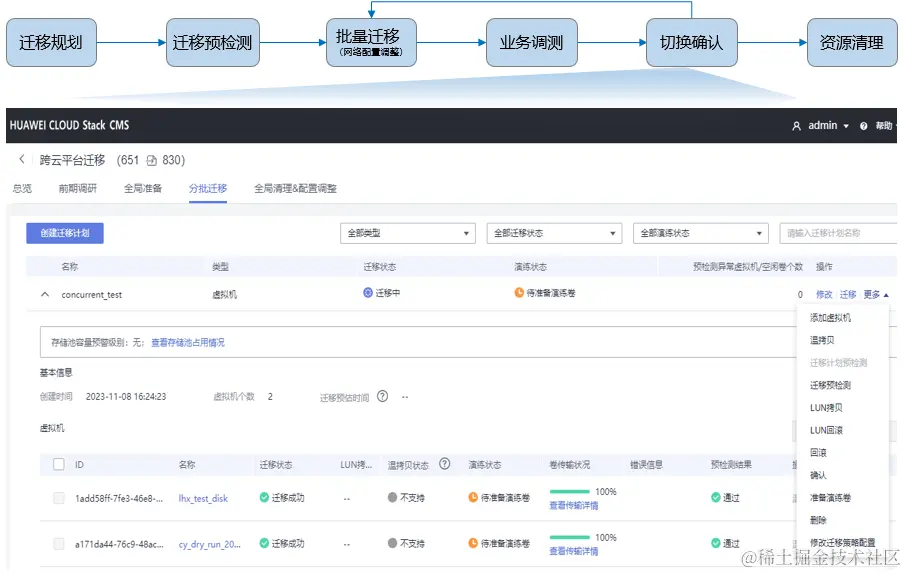Click the grey 不支持 icon in cy_dry_run_20 row
The width and height of the screenshot is (907, 574).
(x=393, y=543)
